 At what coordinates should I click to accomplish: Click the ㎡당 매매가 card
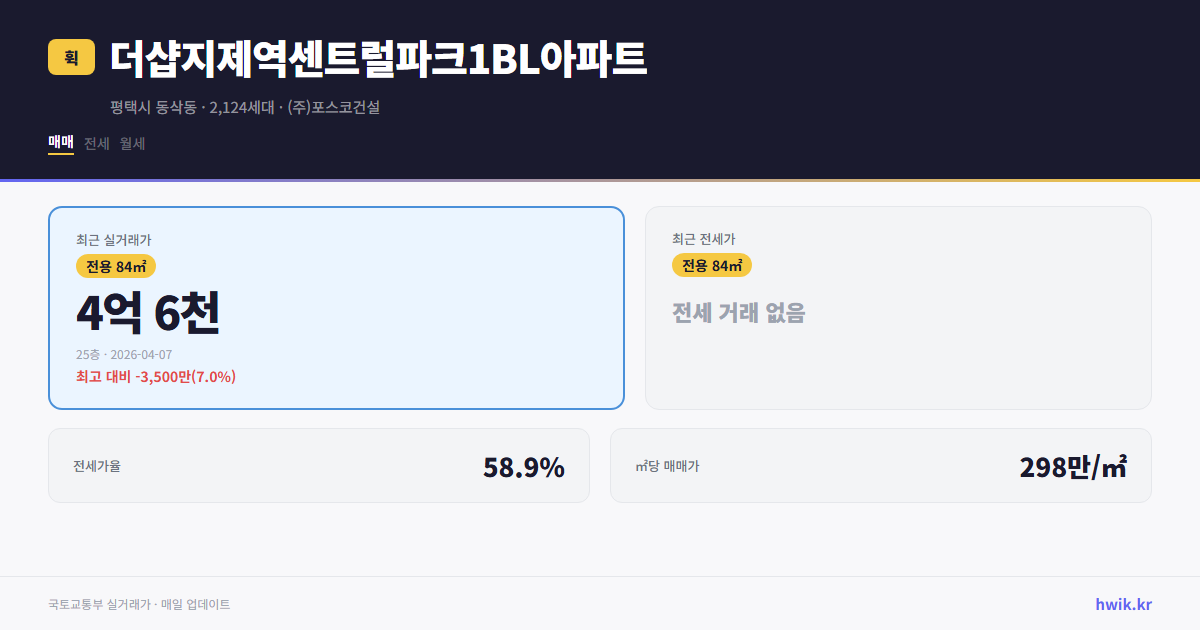[880, 465]
